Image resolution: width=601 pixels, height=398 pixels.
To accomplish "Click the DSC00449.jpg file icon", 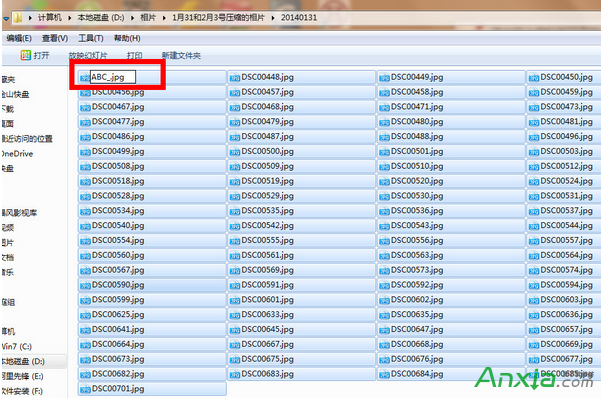I will point(384,78).
